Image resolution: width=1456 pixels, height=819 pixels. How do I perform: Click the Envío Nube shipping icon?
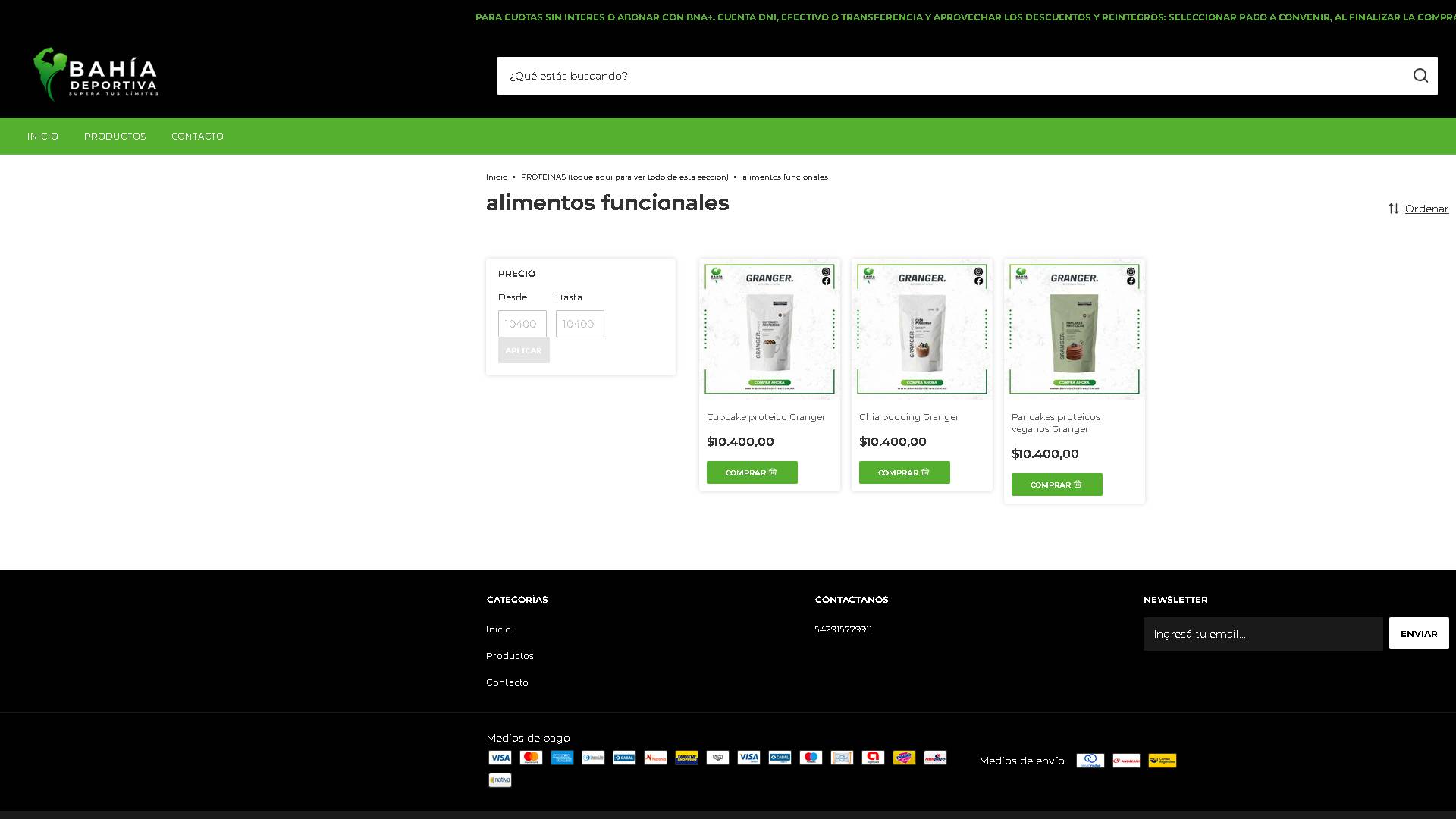point(1090,761)
